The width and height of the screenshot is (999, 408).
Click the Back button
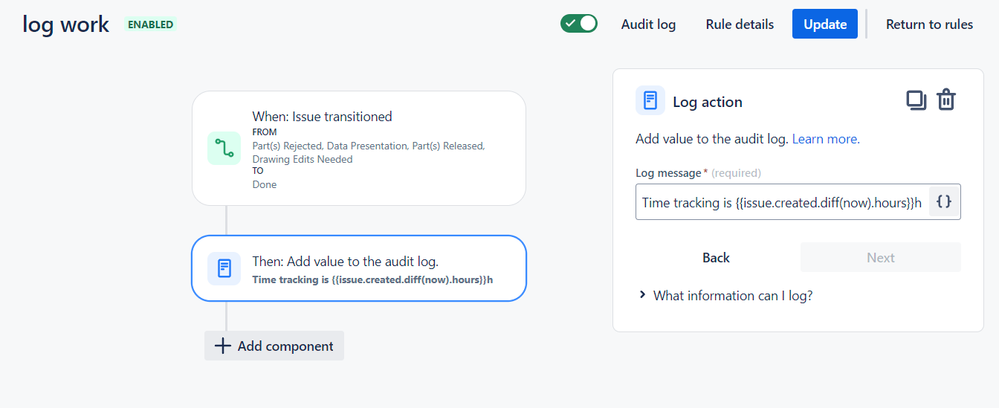716,258
